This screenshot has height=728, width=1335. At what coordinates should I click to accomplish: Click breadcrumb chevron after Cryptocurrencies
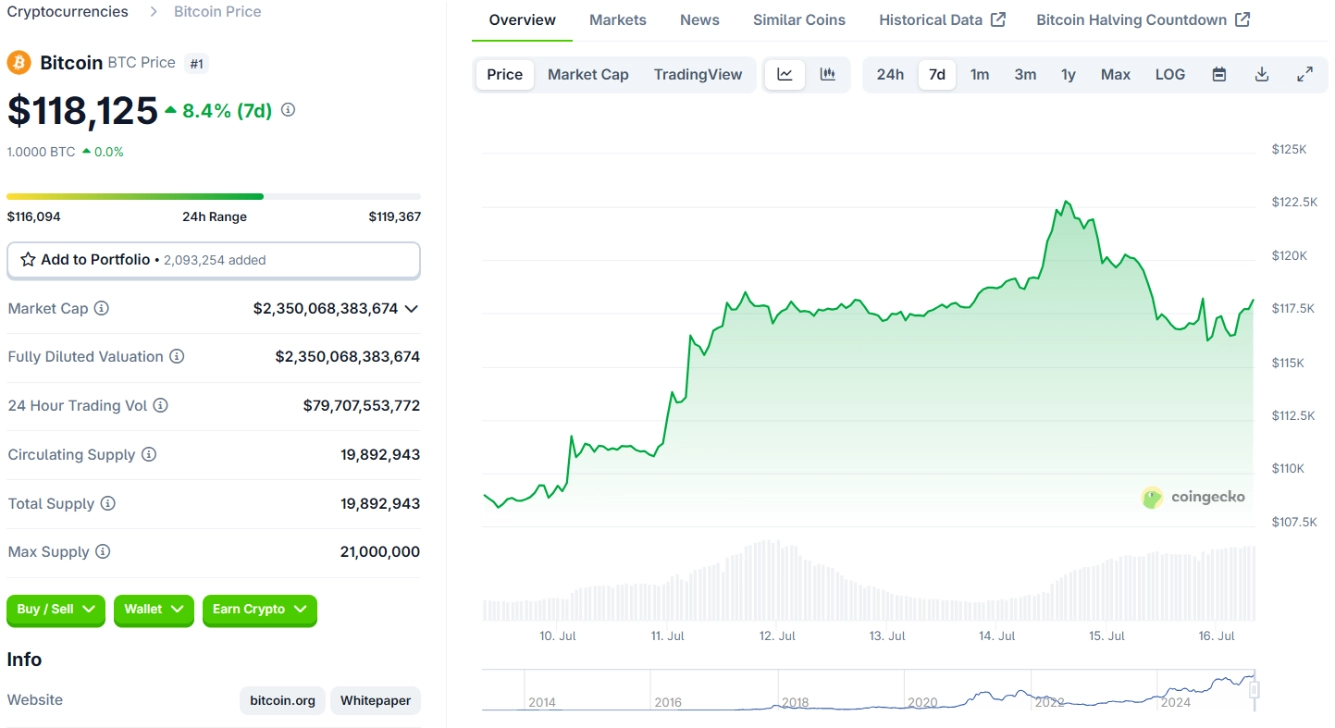pos(154,12)
